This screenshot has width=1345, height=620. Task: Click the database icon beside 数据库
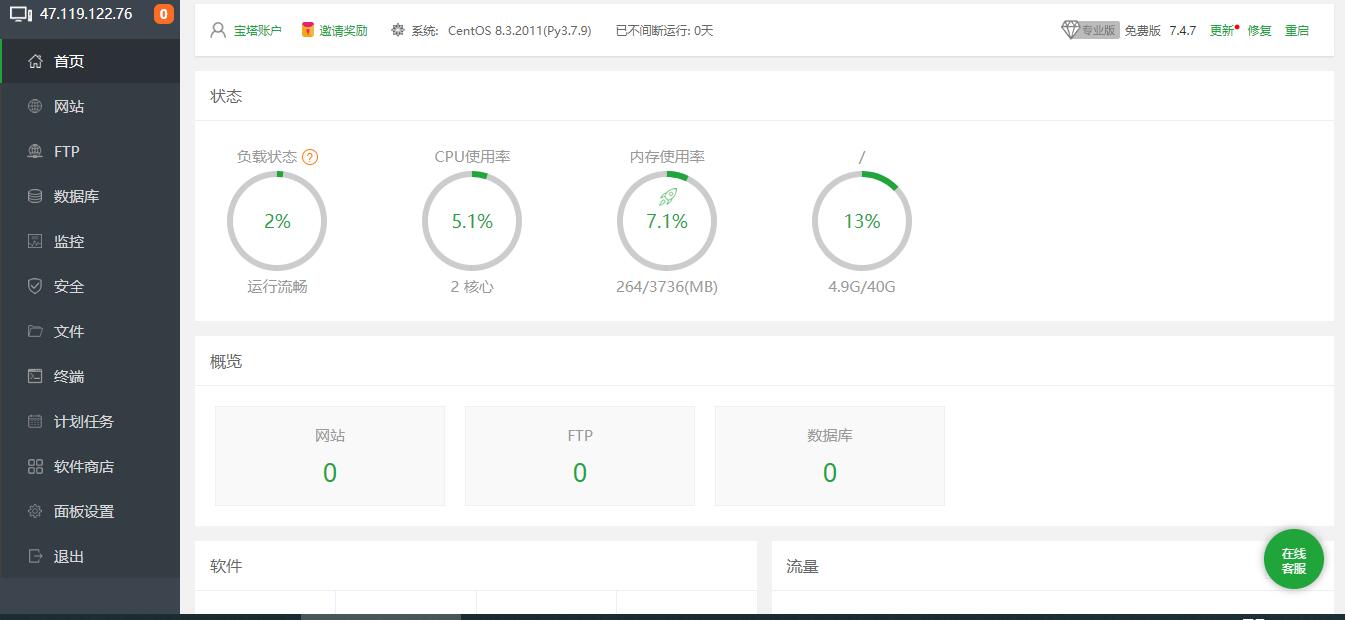[35, 196]
